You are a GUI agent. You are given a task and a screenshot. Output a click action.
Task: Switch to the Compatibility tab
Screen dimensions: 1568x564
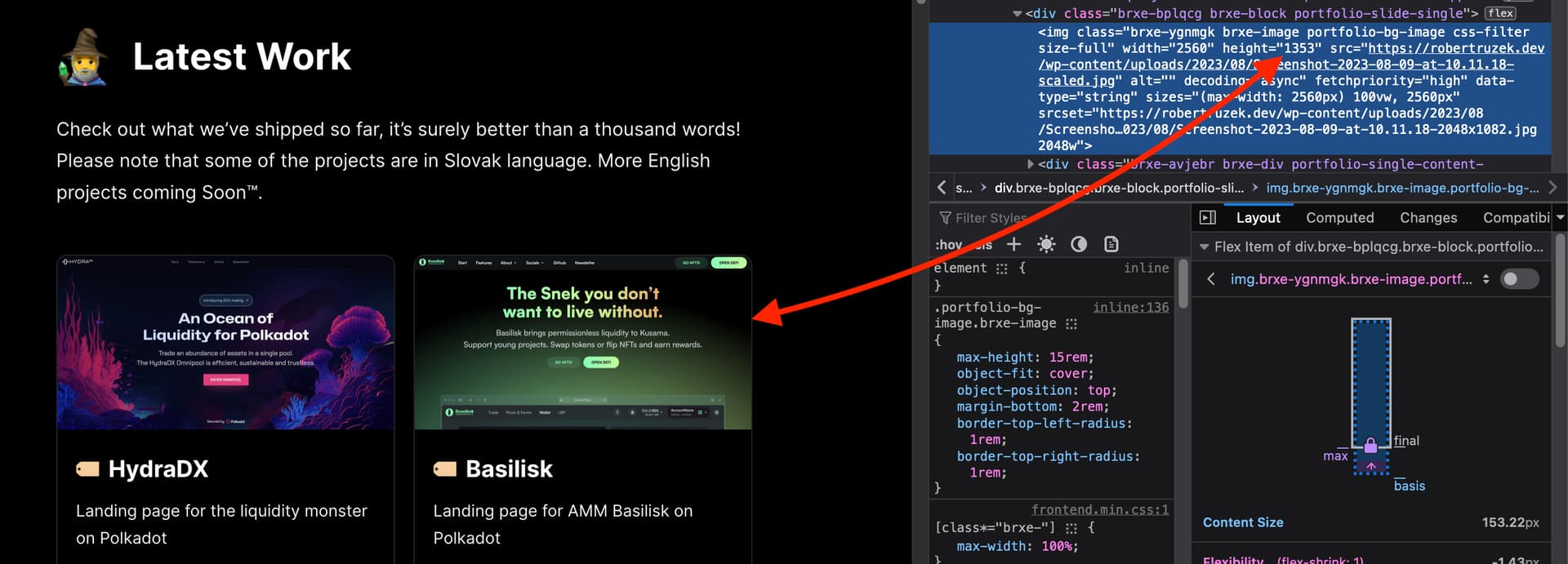1517,218
